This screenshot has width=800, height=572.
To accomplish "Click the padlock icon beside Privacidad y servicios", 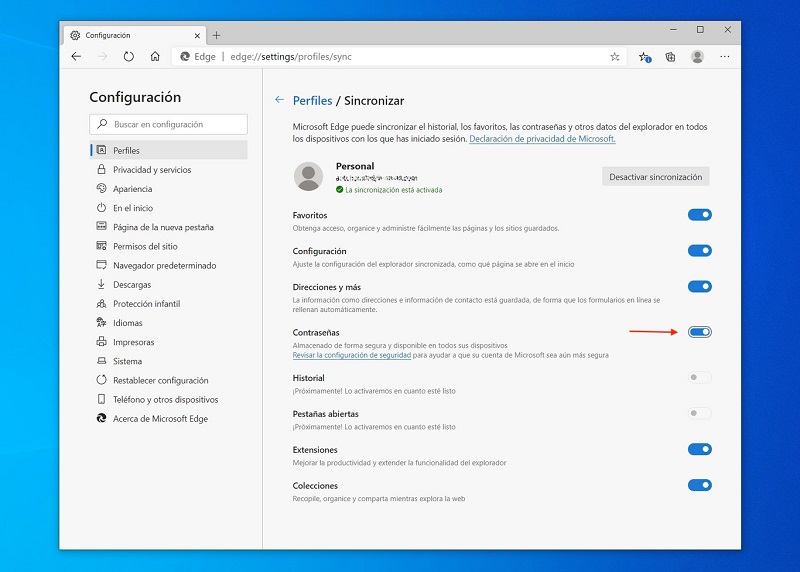I will [x=102, y=169].
